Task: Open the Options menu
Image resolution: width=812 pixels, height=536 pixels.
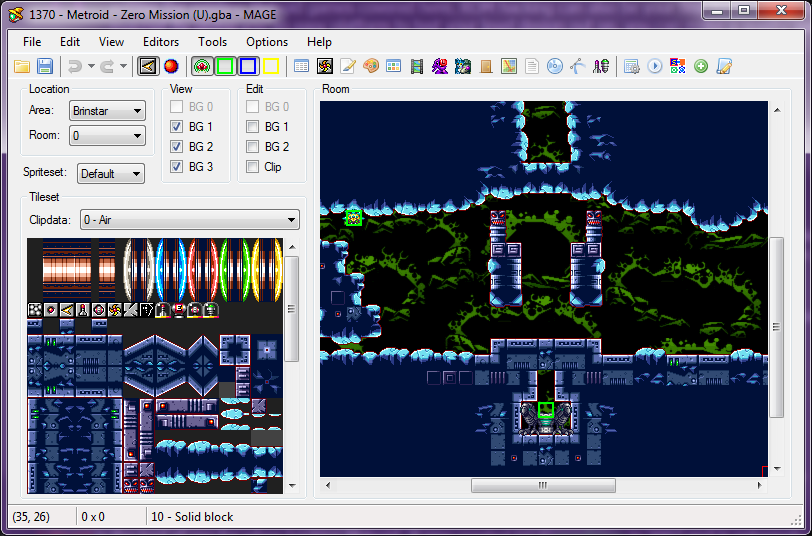Action: [x=267, y=42]
